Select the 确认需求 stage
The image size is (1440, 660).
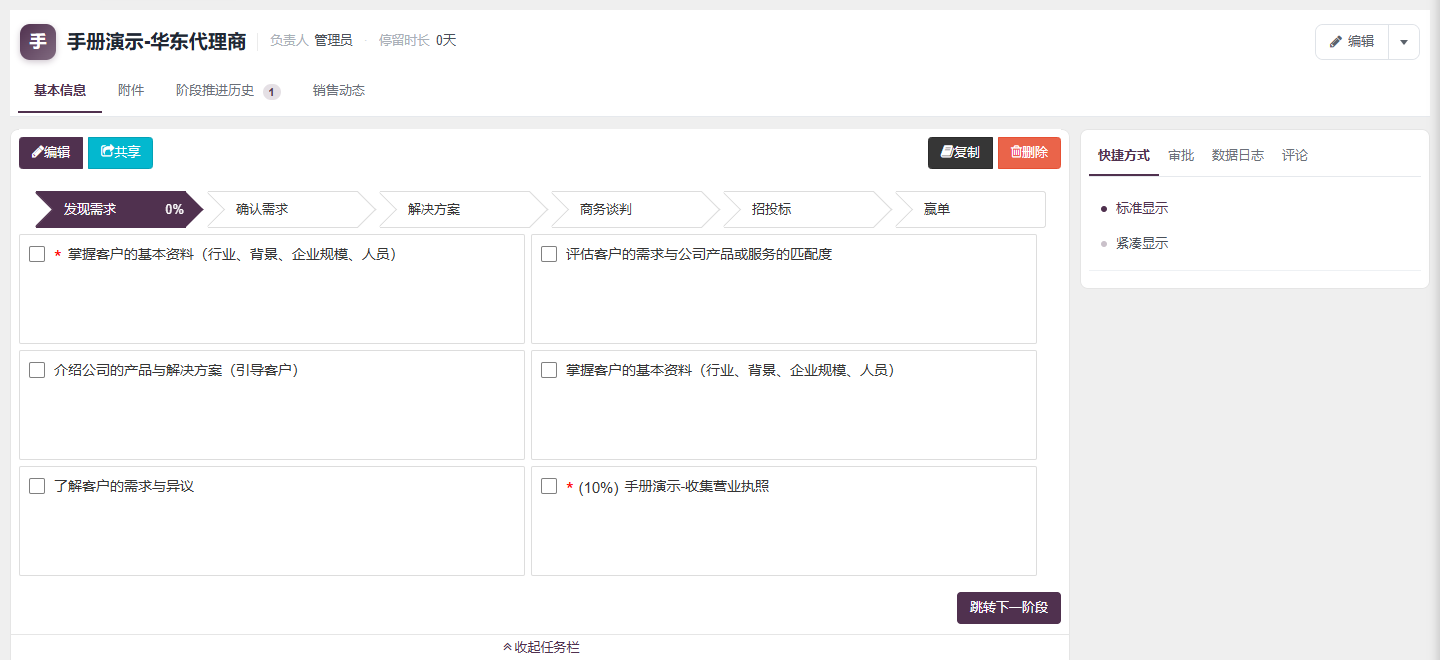click(x=290, y=210)
